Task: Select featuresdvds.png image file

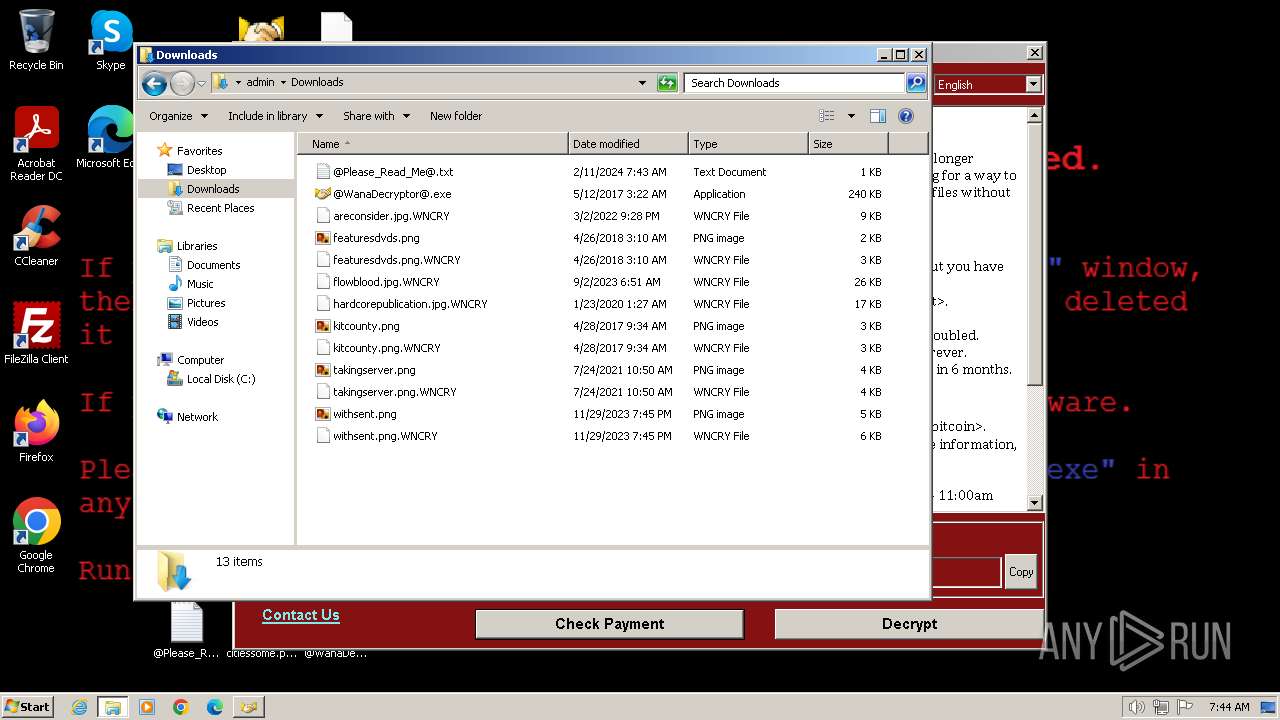Action: click(x=376, y=238)
